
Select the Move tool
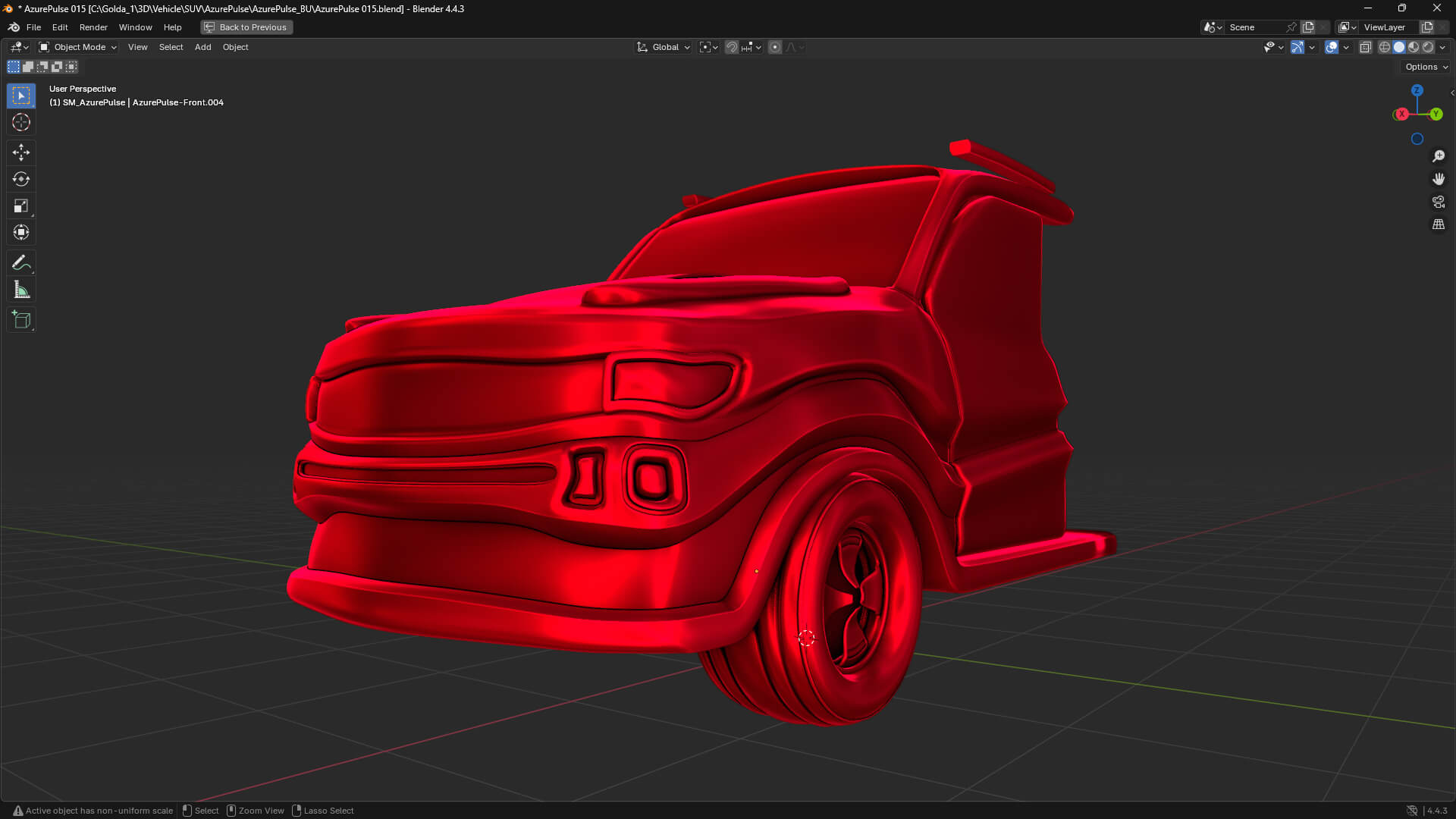tap(20, 152)
